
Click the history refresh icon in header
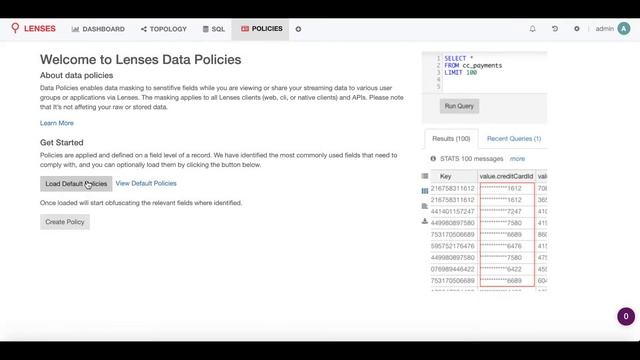click(x=555, y=29)
